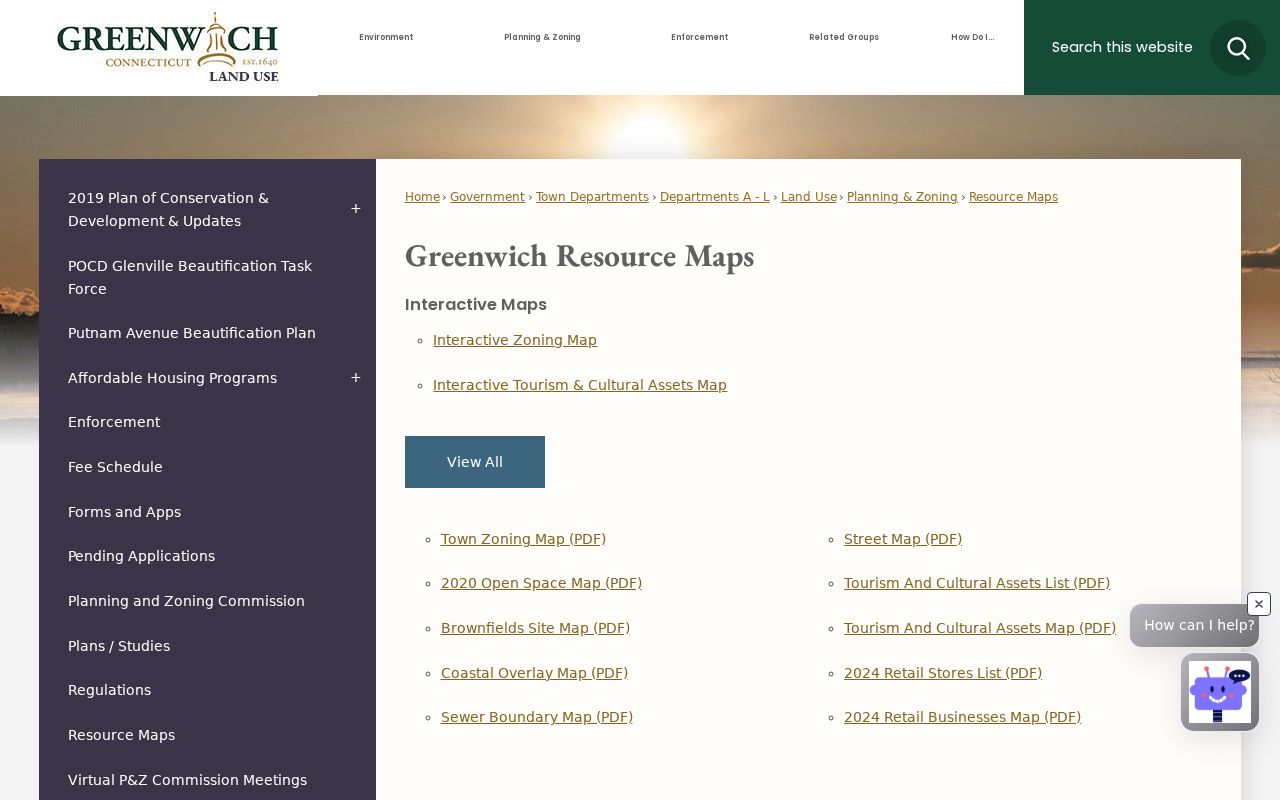Image resolution: width=1280 pixels, height=800 pixels.
Task: Open Street Map PDF link
Action: (903, 539)
